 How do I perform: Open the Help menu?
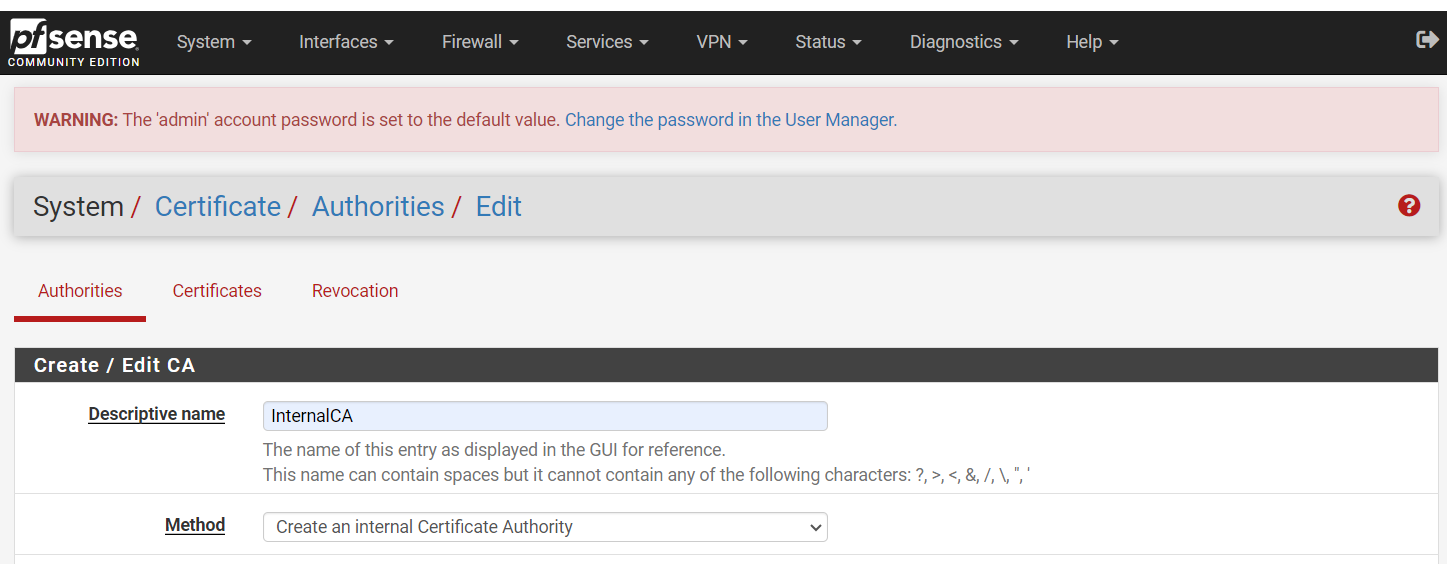pos(1092,42)
